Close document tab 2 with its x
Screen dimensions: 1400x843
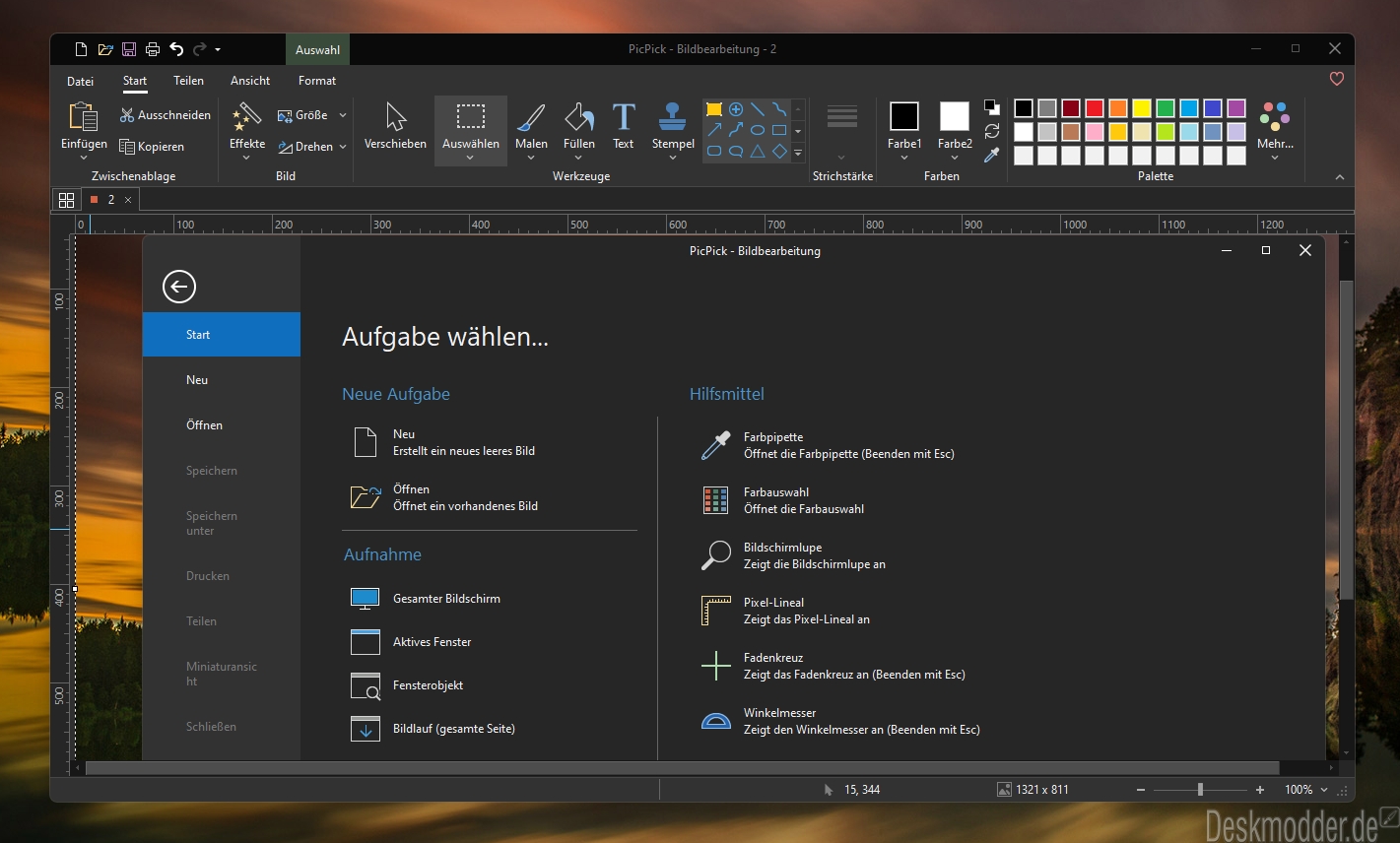point(128,200)
